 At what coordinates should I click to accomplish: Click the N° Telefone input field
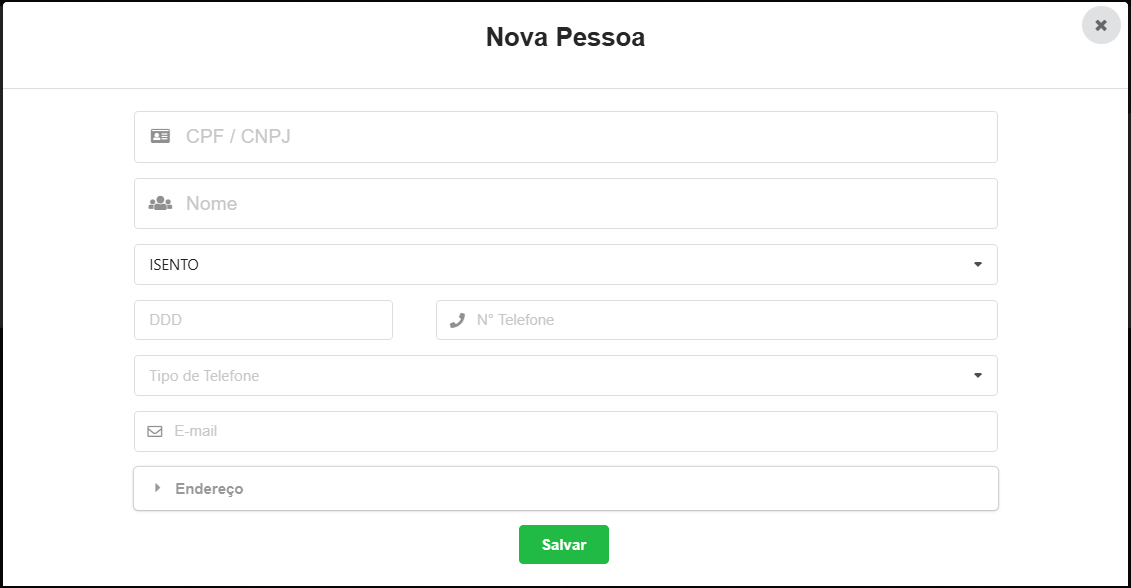point(730,320)
